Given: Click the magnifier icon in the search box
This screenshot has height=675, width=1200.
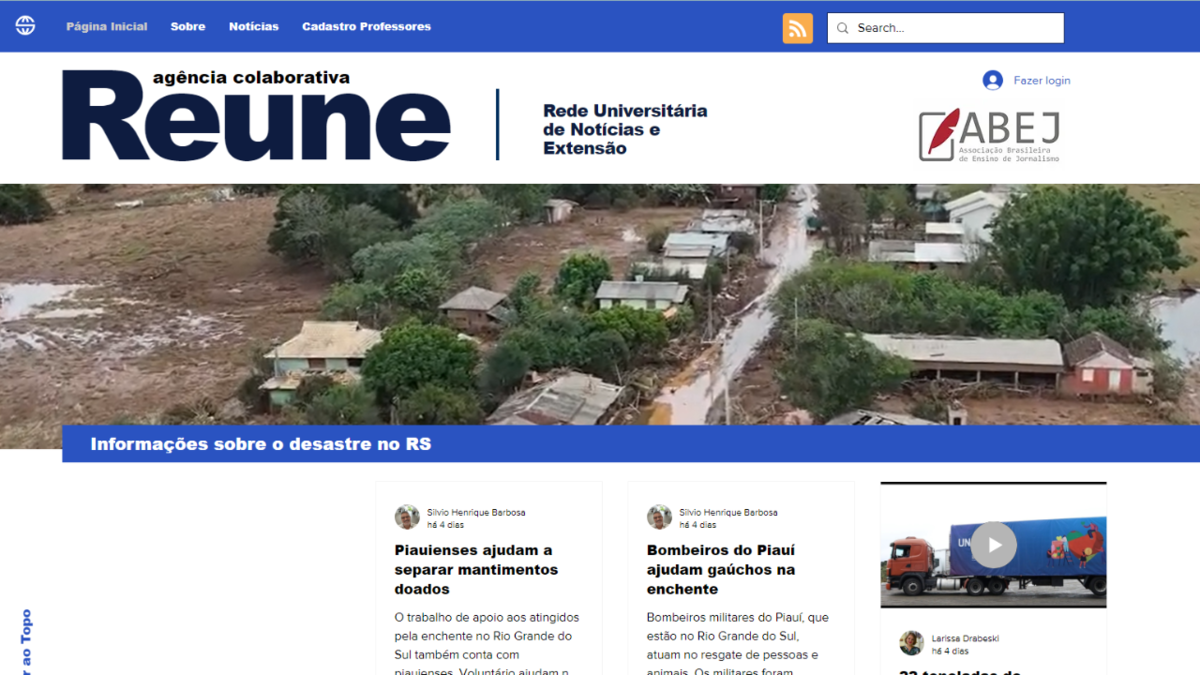Looking at the screenshot, I should pos(843,28).
